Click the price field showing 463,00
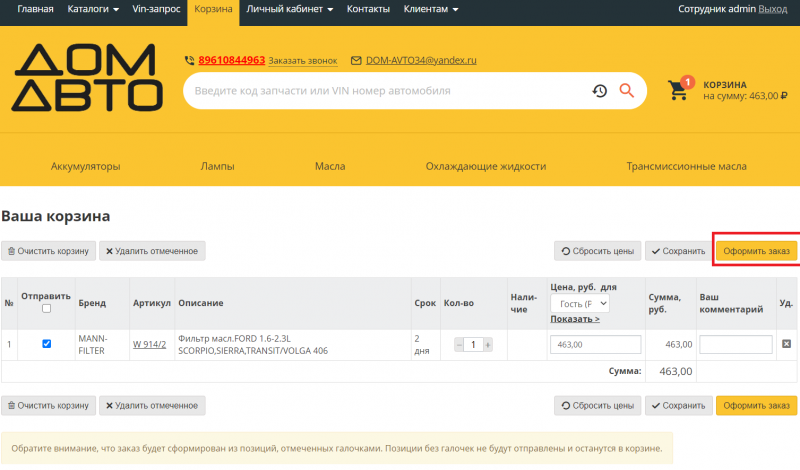 [595, 344]
